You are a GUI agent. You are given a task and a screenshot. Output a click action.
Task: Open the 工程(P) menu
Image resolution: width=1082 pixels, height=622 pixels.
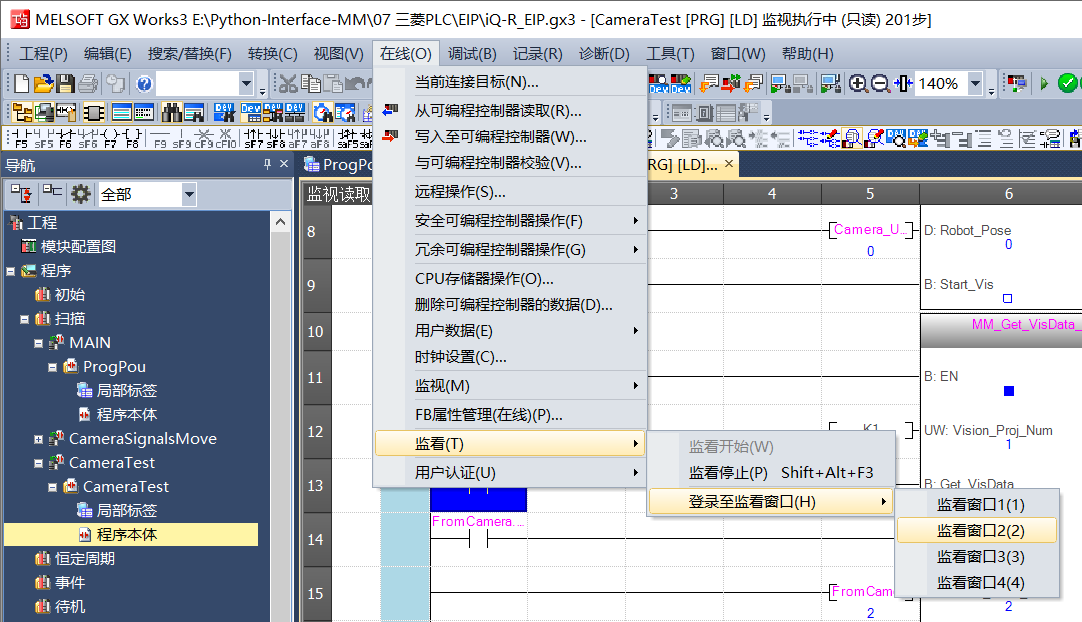(43, 54)
